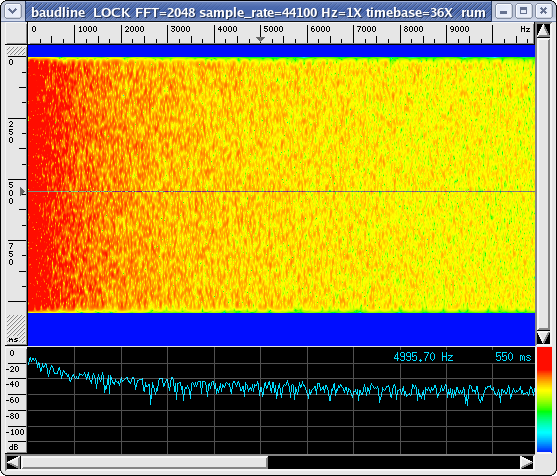This screenshot has width=557, height=476.
Task: Click the dB unit label on spectrum axis
Action: tap(13, 447)
